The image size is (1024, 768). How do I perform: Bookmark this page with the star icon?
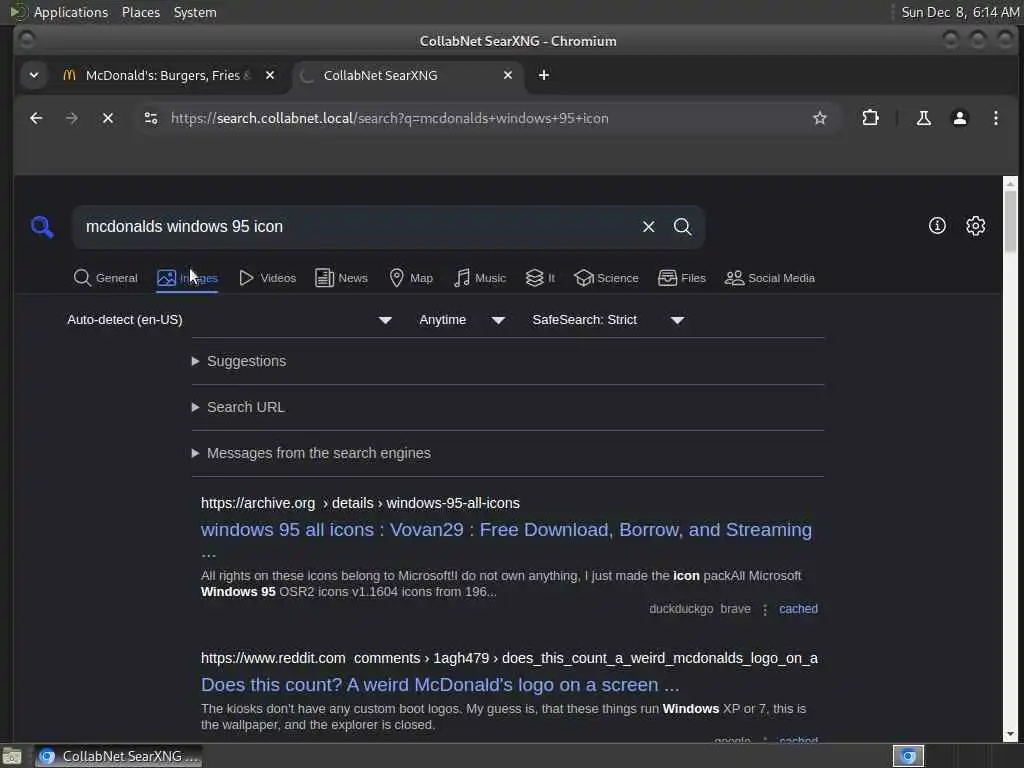820,118
